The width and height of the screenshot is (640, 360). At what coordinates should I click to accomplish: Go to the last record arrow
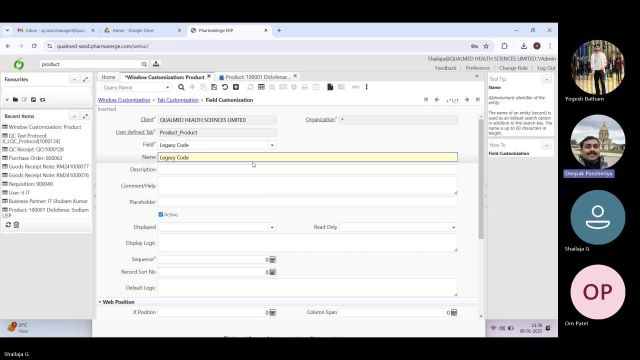[478, 100]
